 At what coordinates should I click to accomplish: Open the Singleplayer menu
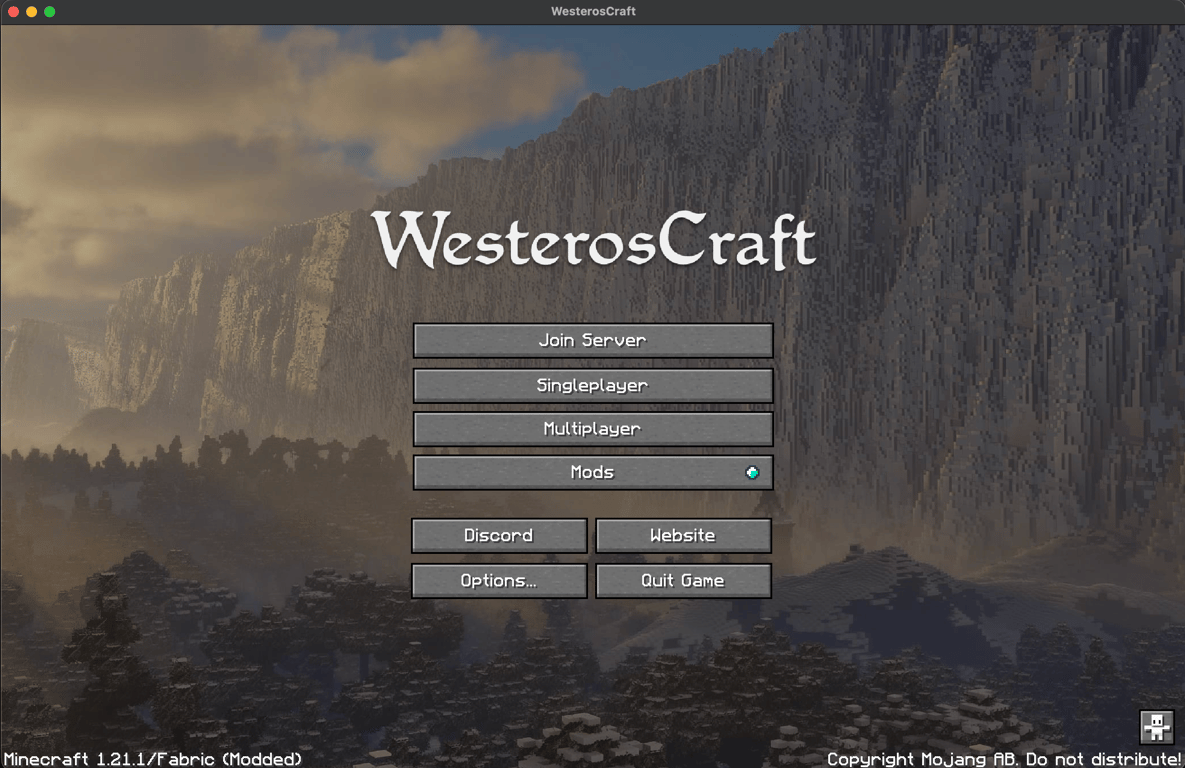pyautogui.click(x=592, y=386)
